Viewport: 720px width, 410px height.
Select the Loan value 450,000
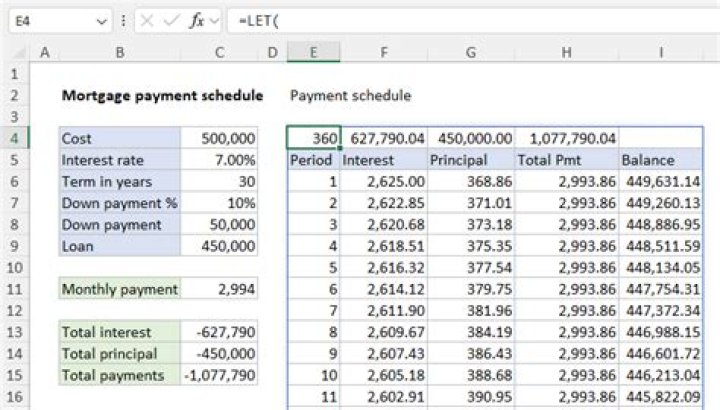coord(219,246)
